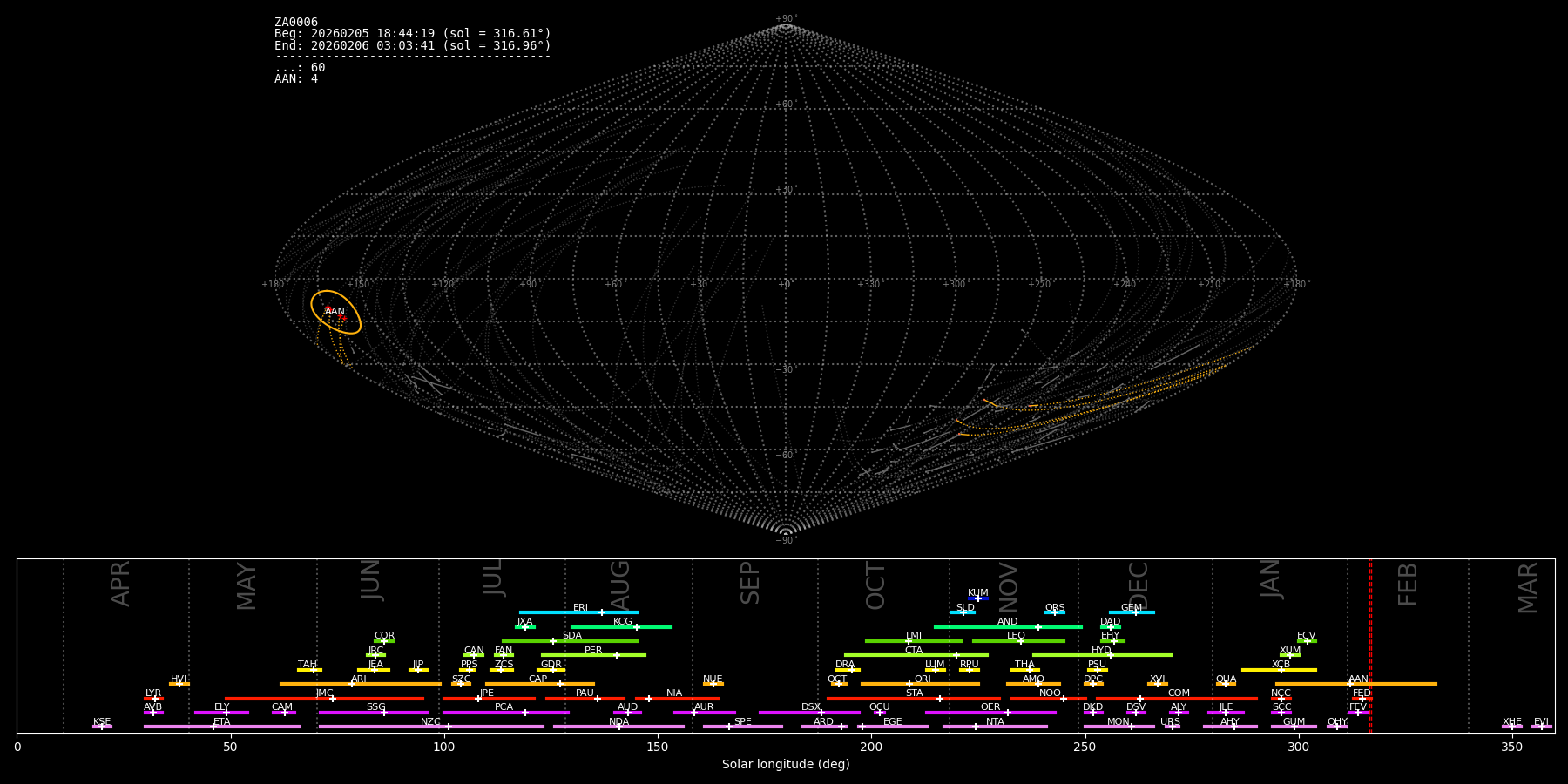Select the GEM shower label
This screenshot has width=1568, height=784.
[x=1132, y=608]
